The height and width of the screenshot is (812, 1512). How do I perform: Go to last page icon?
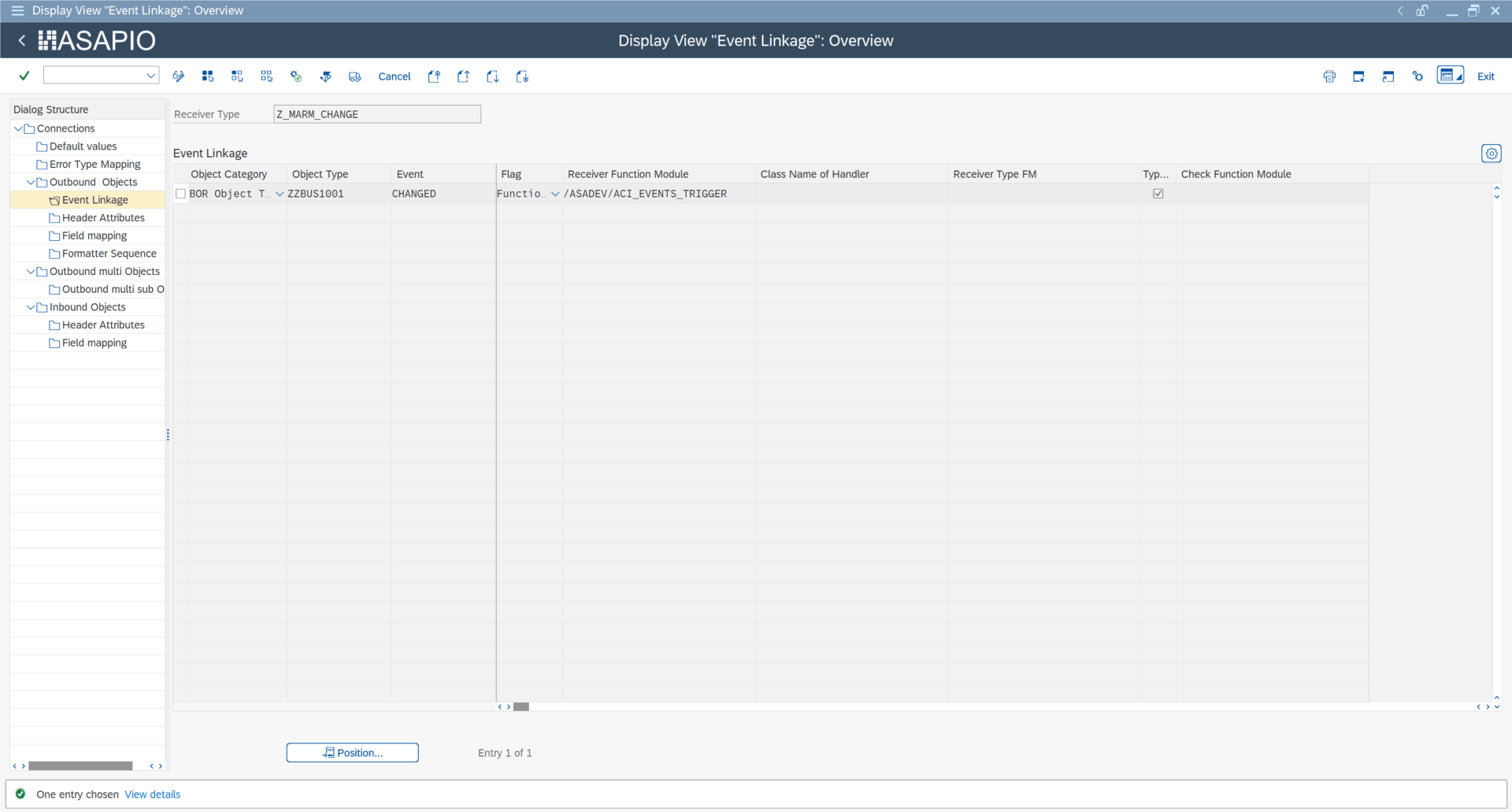pos(522,76)
